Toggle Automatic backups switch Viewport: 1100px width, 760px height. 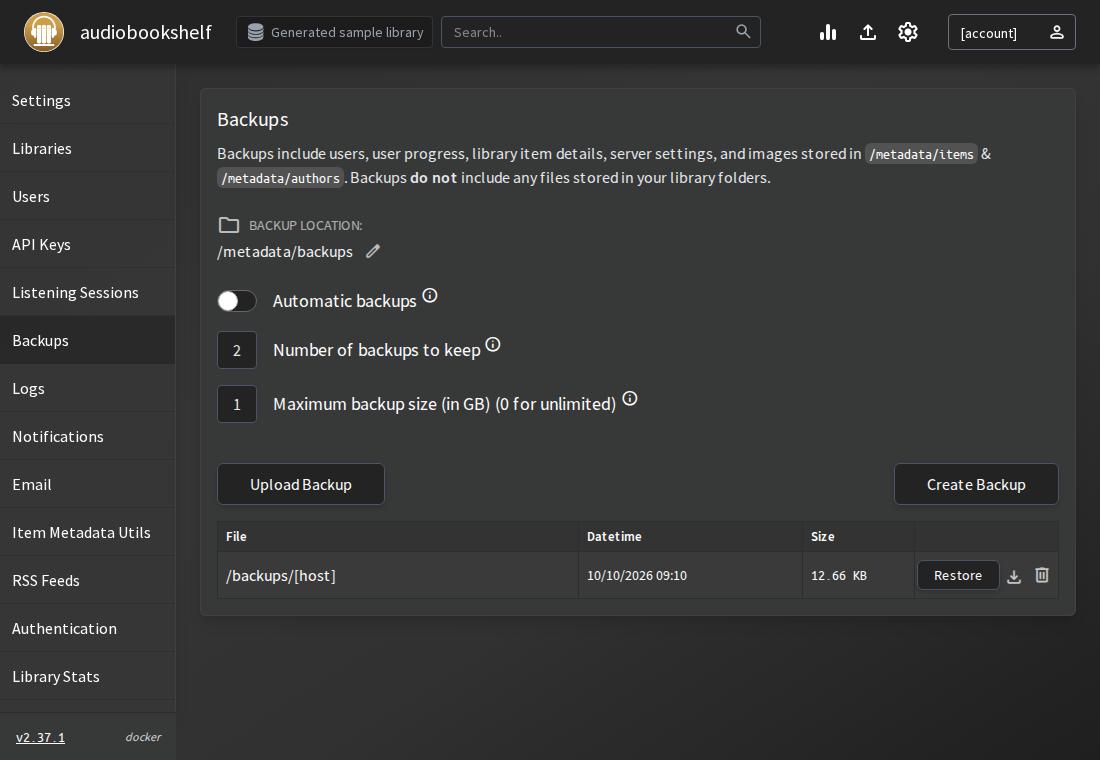236,301
